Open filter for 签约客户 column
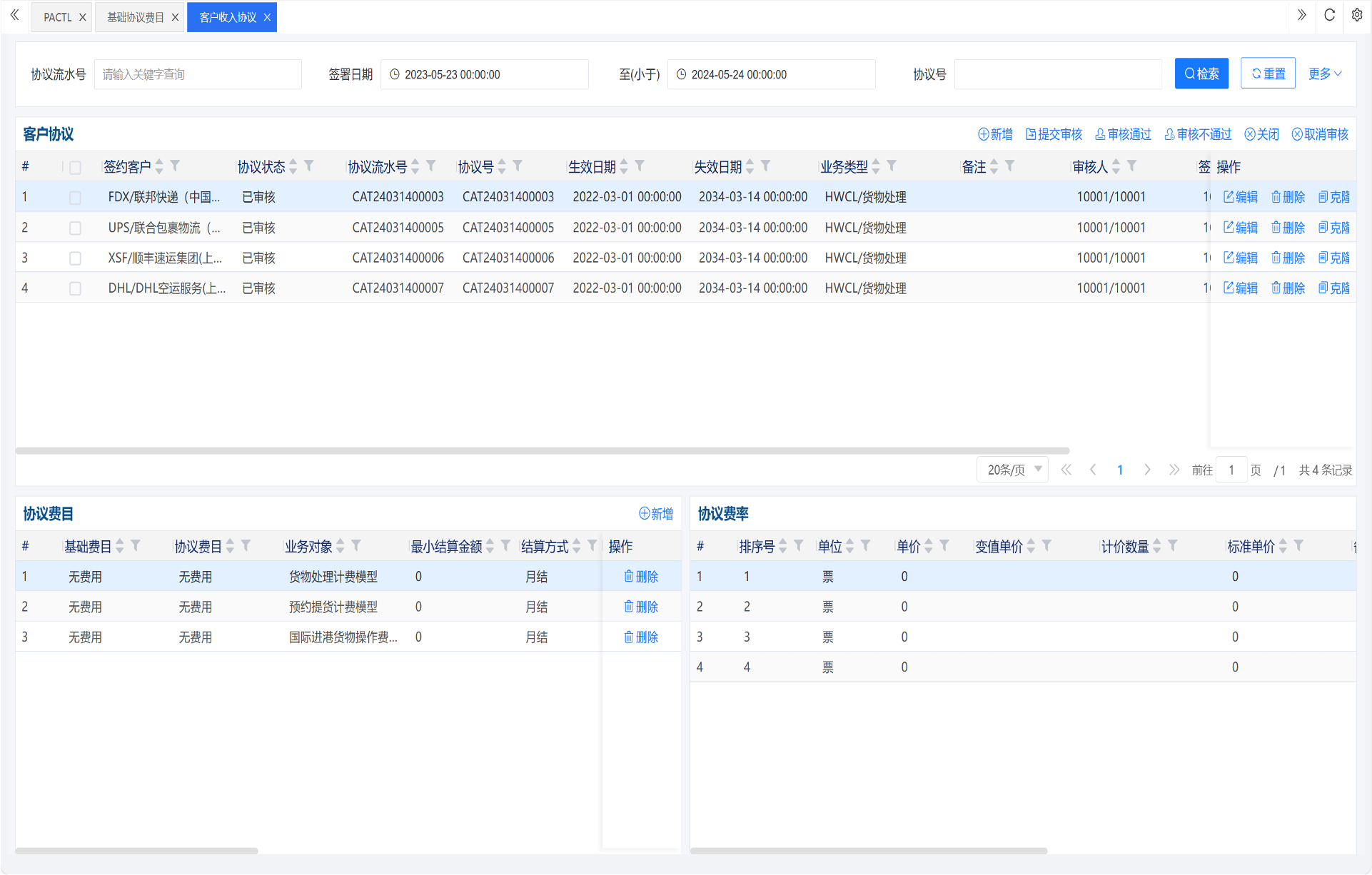This screenshot has height=875, width=1372. coord(175,166)
